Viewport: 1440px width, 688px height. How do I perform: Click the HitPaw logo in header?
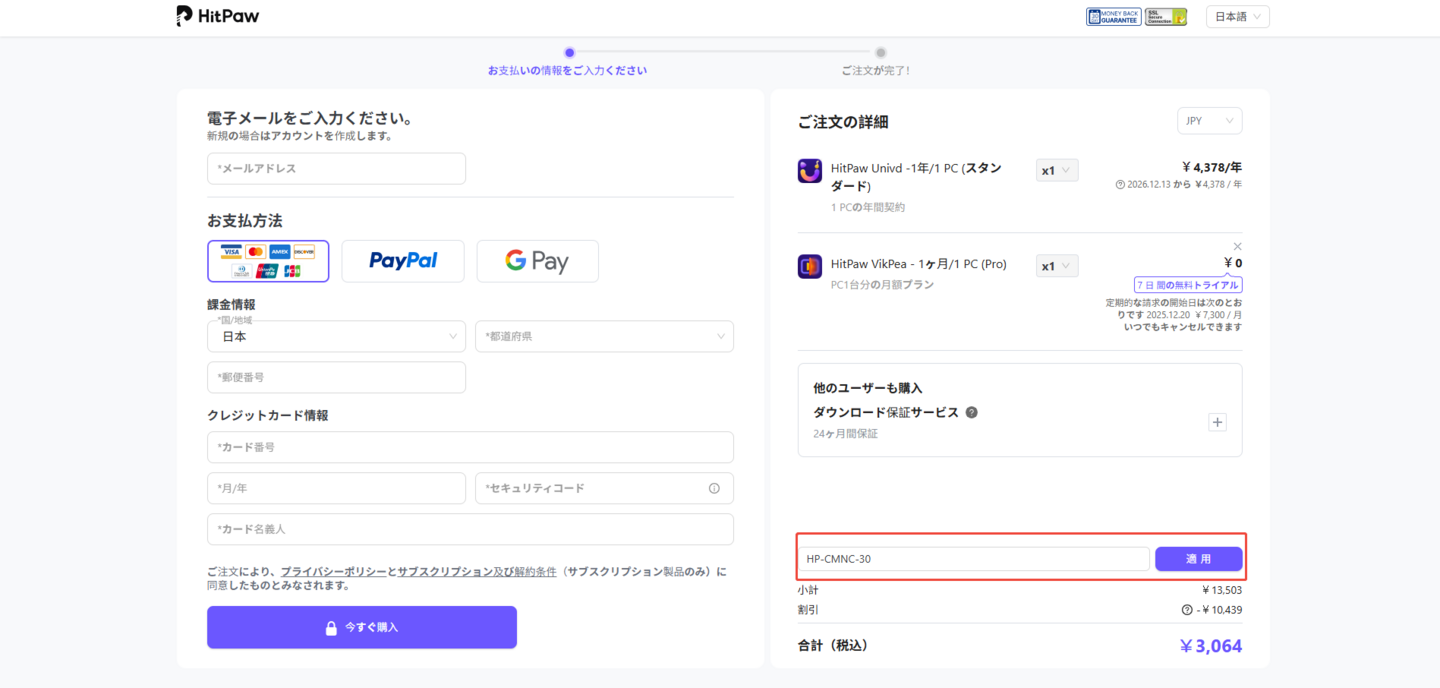click(217, 16)
